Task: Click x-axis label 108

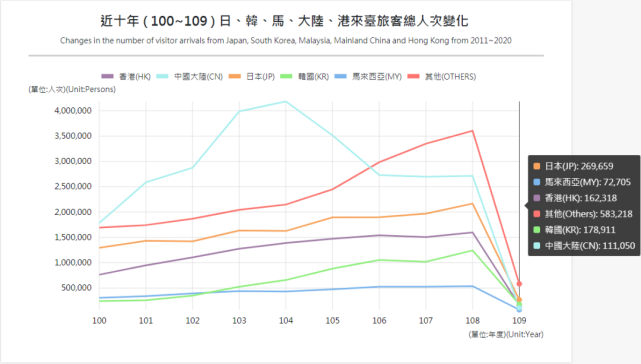Action: pos(473,321)
